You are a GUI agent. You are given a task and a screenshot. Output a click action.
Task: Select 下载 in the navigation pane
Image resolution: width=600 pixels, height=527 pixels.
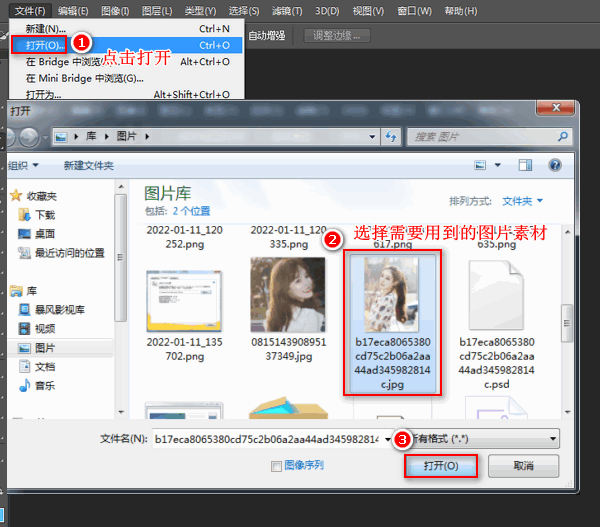click(45, 215)
